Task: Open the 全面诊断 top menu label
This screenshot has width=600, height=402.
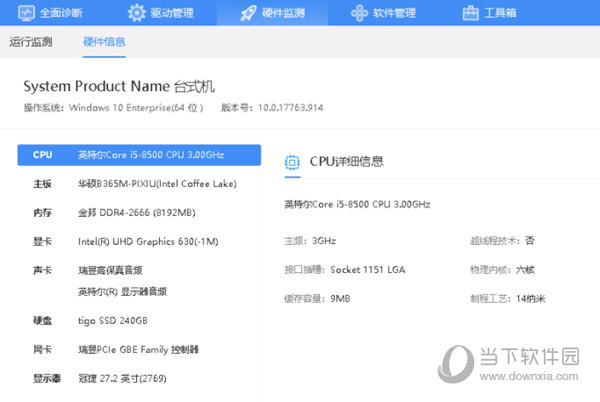Action: pyautogui.click(x=61, y=13)
